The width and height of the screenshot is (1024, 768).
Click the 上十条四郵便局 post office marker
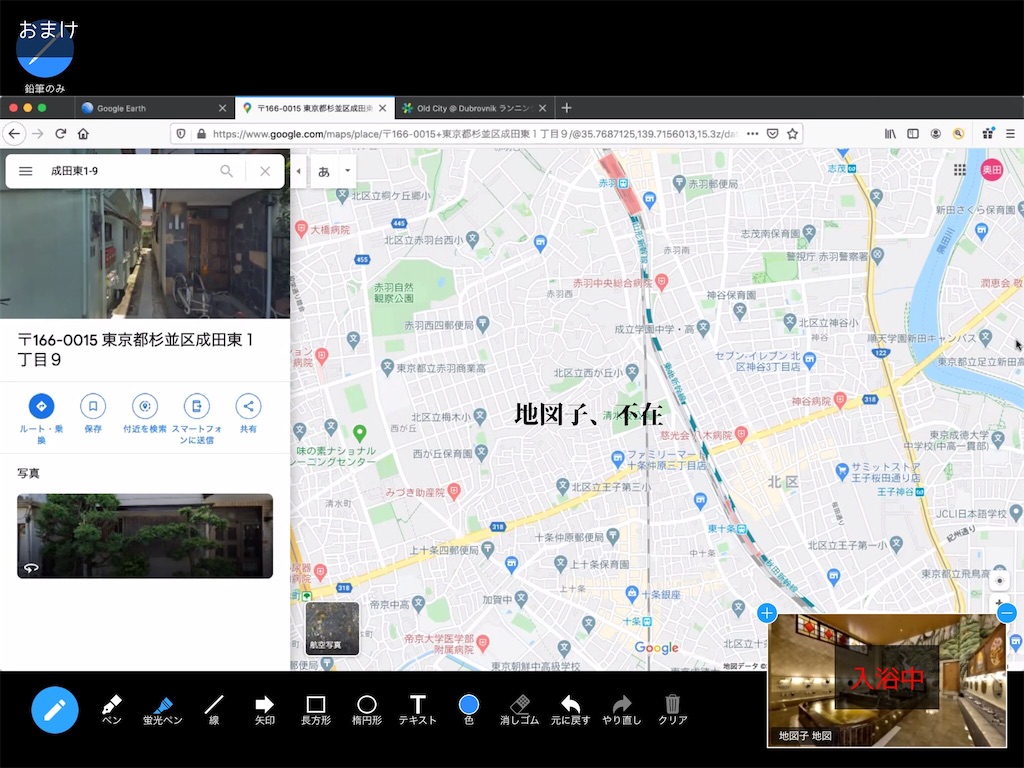[488, 550]
